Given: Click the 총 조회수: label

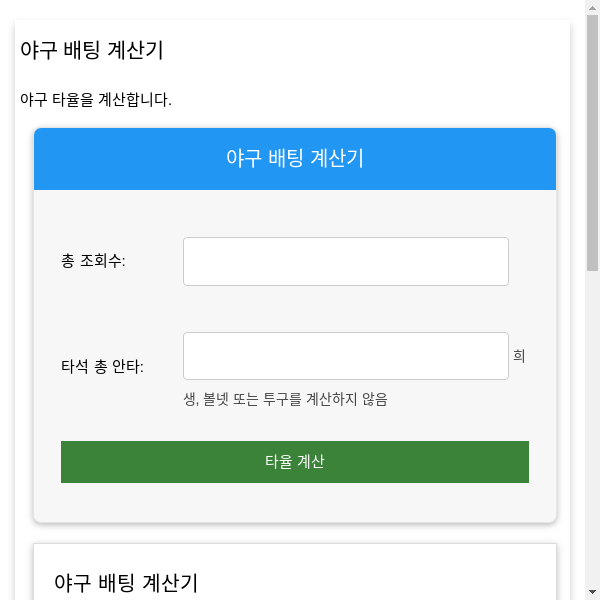Looking at the screenshot, I should [x=93, y=262].
